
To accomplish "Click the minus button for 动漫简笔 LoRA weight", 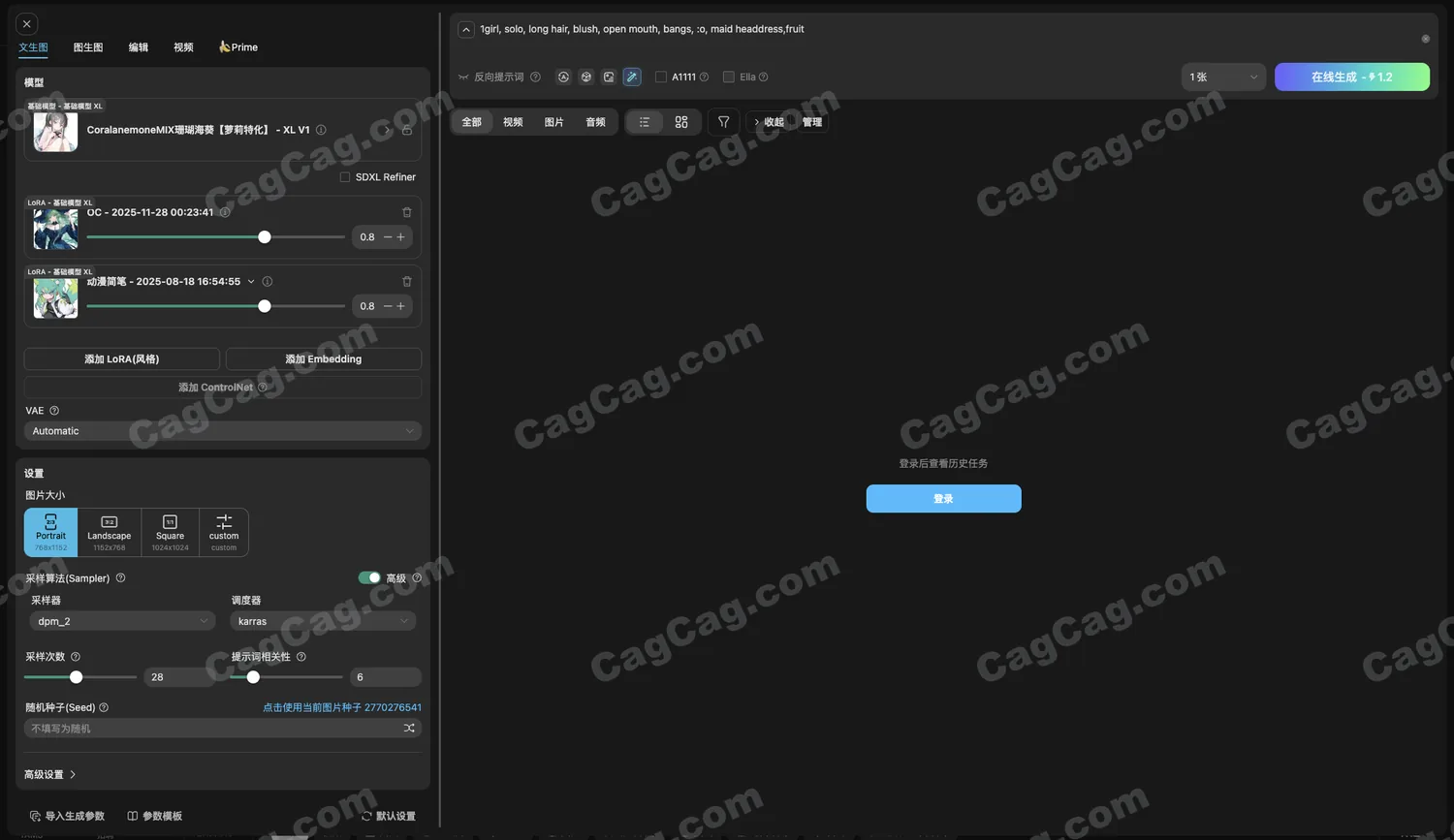I will tap(388, 306).
